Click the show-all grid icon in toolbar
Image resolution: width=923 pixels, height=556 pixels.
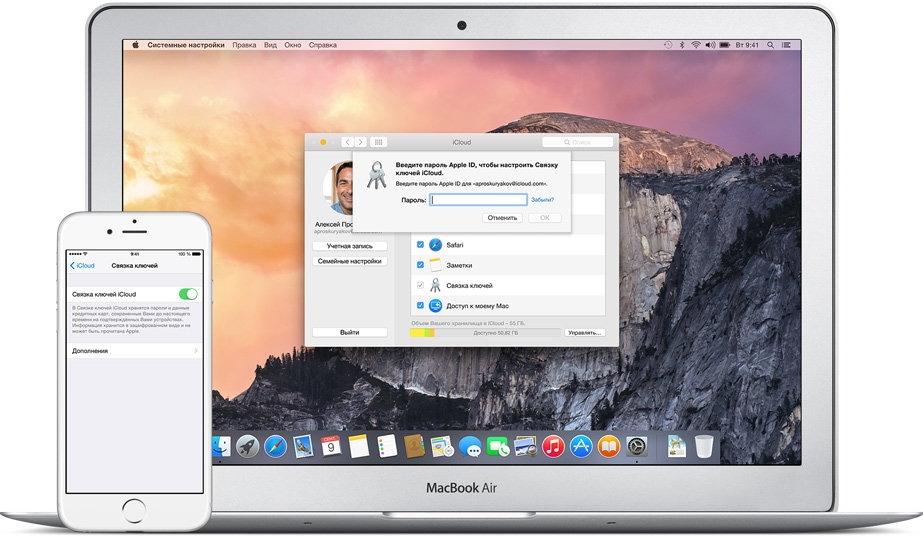tap(379, 143)
